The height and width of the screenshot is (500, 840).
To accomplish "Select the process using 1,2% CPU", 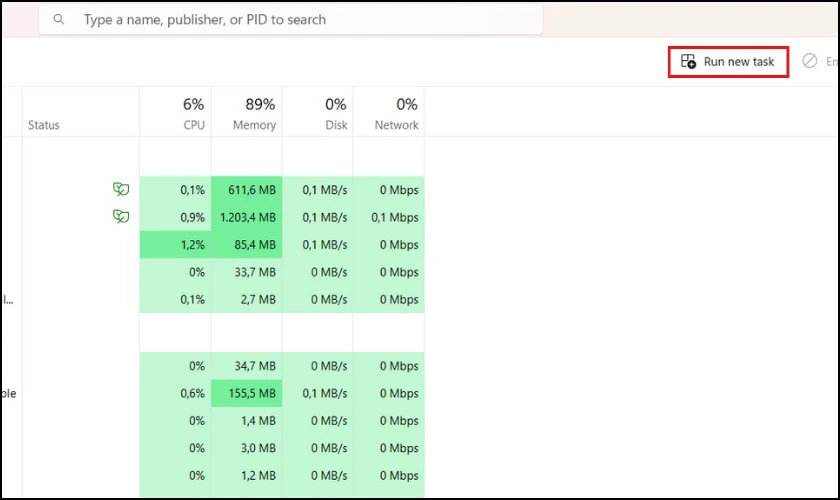I will tap(213, 245).
